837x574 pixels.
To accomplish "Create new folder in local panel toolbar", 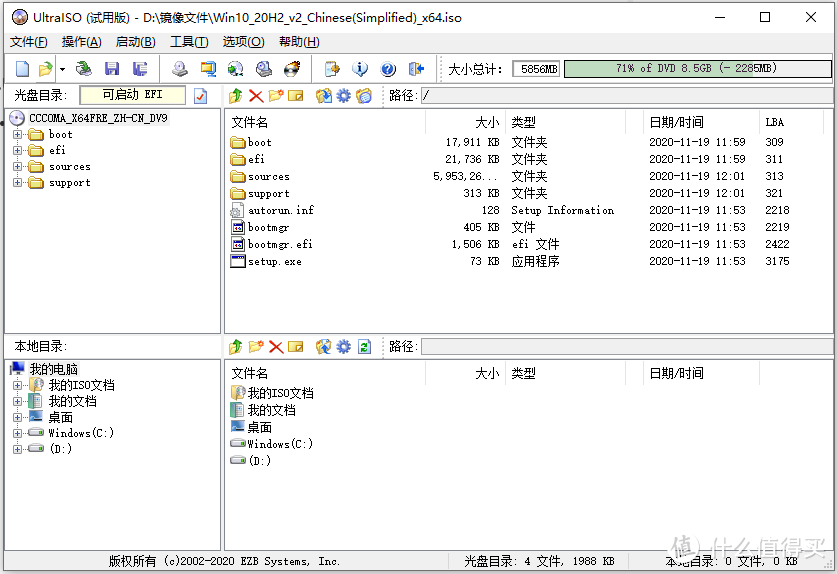I will pos(256,347).
